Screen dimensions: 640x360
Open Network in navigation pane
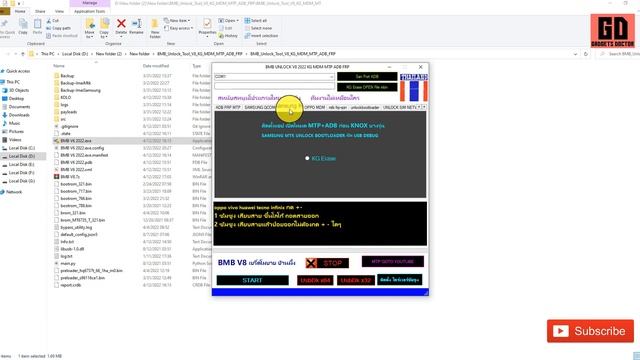click(x=11, y=192)
